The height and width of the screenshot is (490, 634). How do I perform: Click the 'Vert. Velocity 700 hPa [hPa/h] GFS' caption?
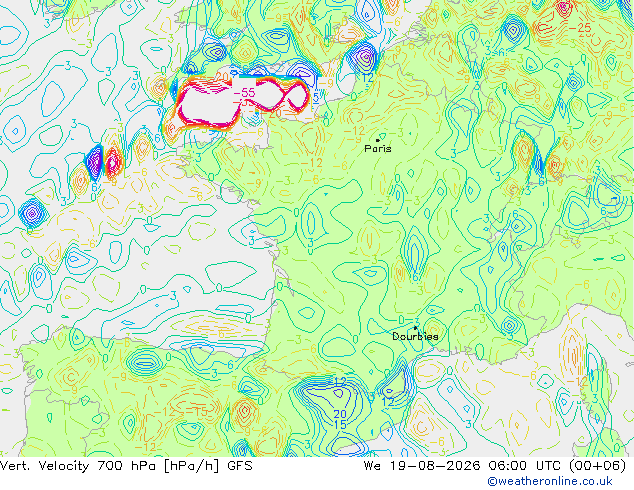click(x=126, y=466)
